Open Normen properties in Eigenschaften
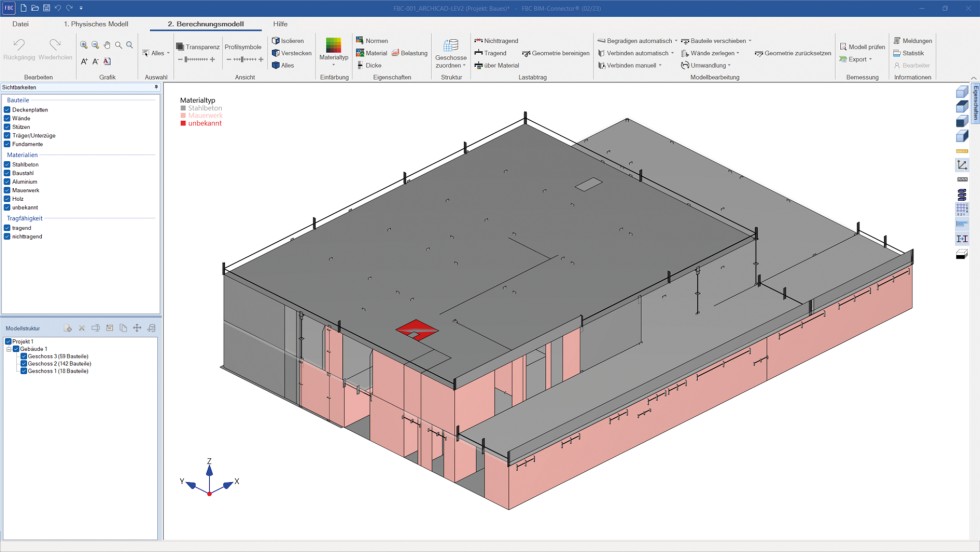 click(361, 41)
